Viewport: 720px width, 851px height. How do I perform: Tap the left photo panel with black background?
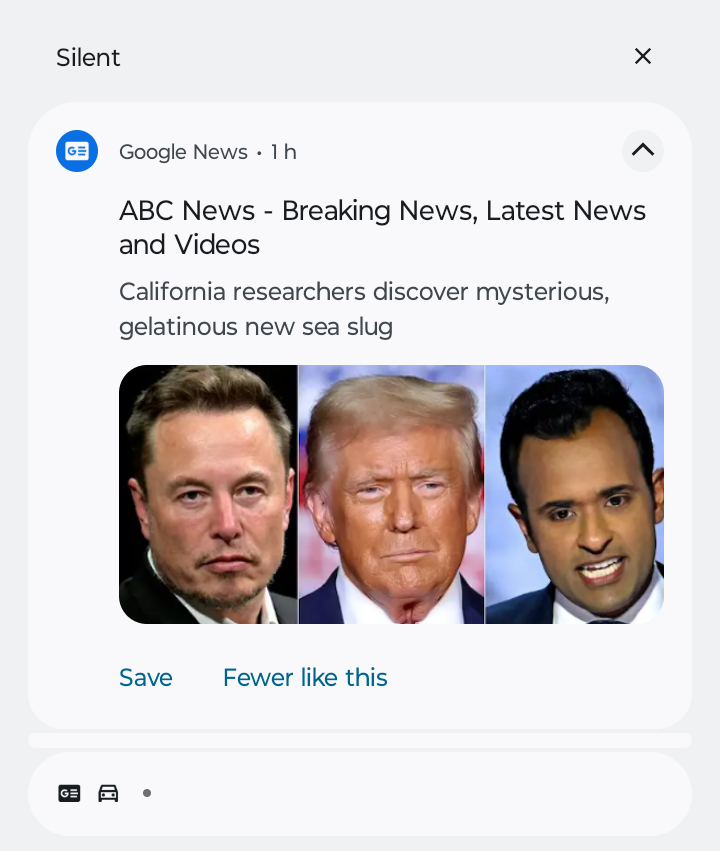(208, 494)
